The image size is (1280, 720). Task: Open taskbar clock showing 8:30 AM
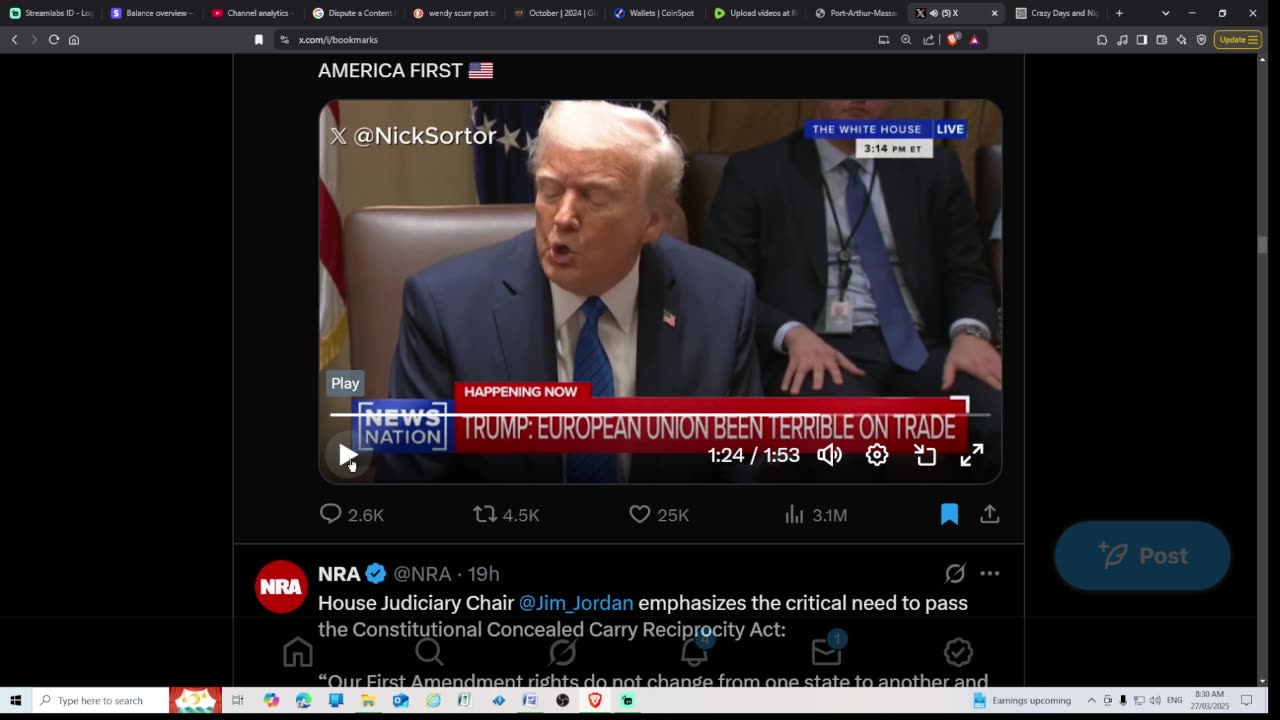[1208, 700]
